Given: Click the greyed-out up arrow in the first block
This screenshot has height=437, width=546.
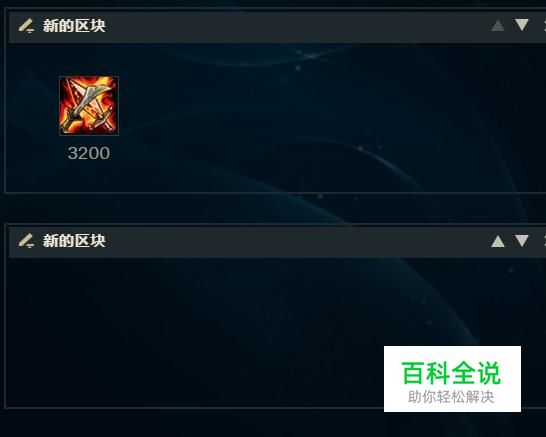Looking at the screenshot, I should 498,25.
